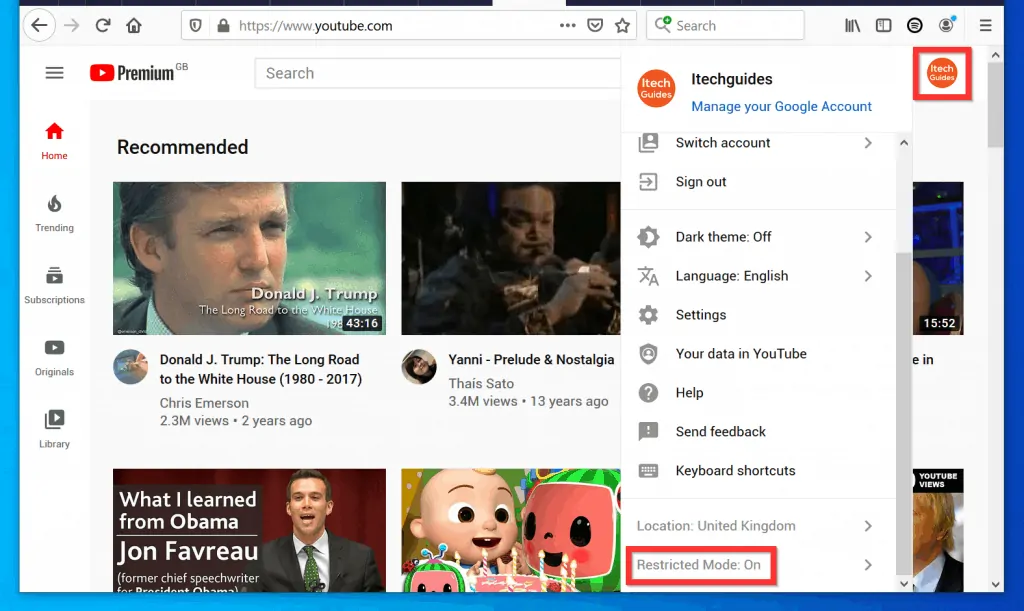Click the account menu scroll up arrow
Viewport: 1024px width, 611px height.
[904, 143]
